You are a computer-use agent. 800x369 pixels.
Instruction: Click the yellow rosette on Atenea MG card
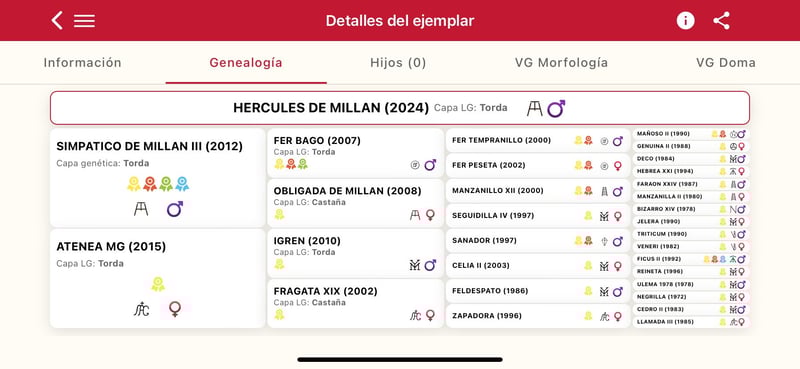coord(158,284)
